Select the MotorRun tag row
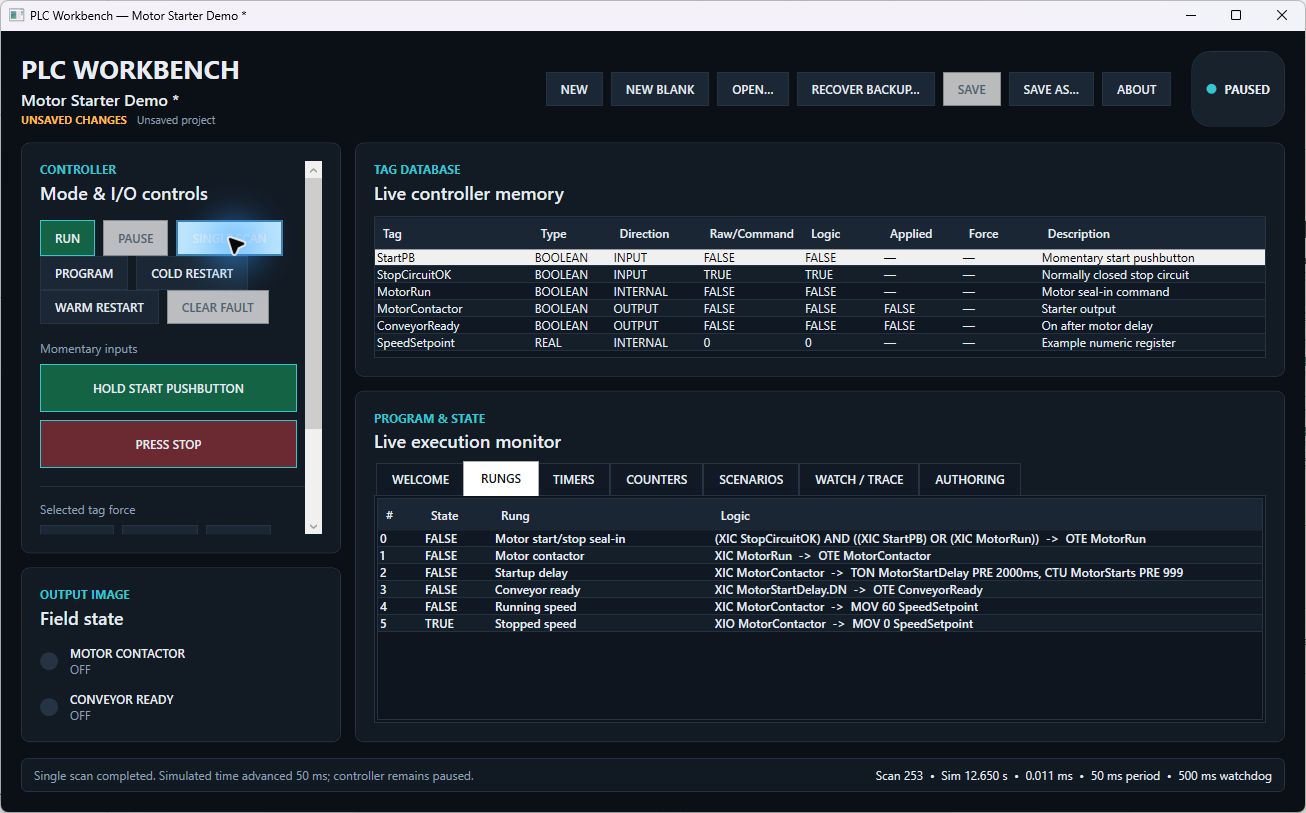The height and width of the screenshot is (813, 1306). 820,292
